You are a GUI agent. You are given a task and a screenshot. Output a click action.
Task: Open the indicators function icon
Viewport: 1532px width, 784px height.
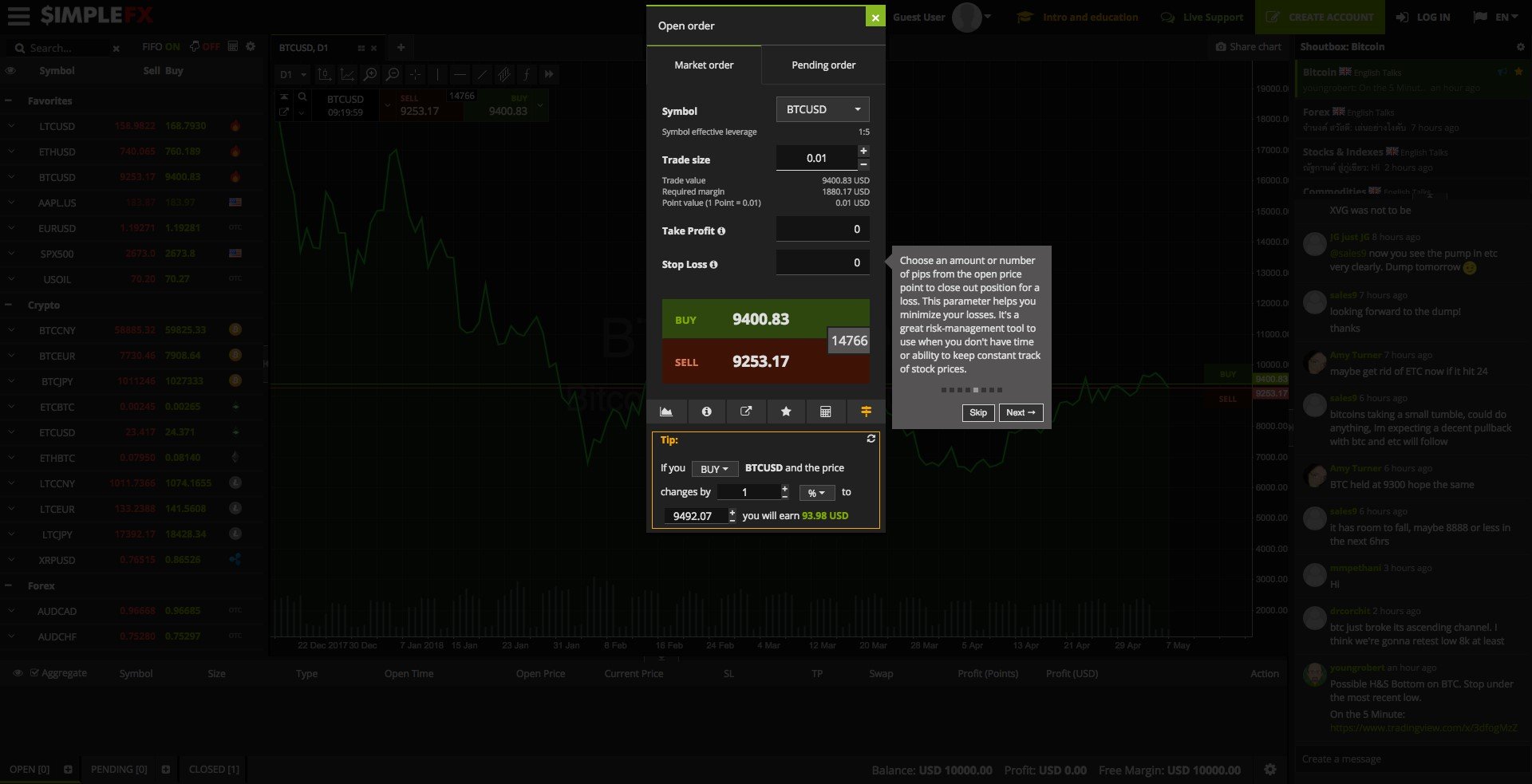(x=527, y=74)
